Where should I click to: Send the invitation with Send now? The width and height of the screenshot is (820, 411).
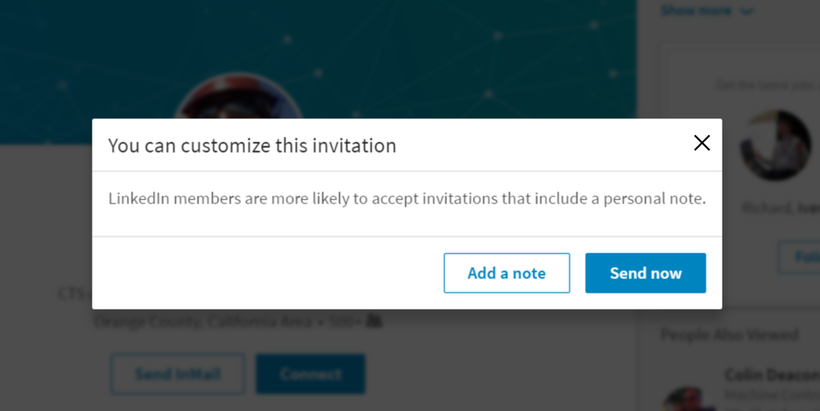click(645, 273)
